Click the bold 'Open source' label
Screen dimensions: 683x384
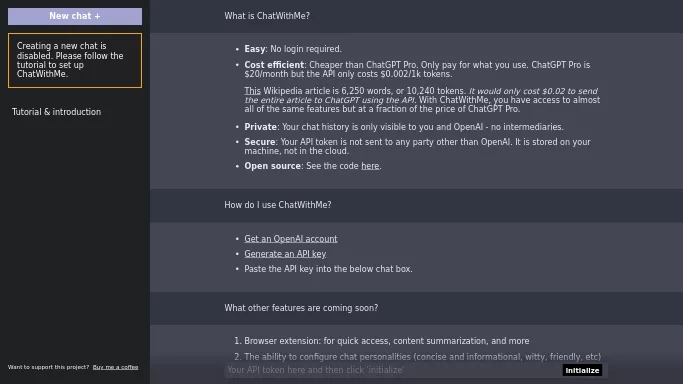272,166
